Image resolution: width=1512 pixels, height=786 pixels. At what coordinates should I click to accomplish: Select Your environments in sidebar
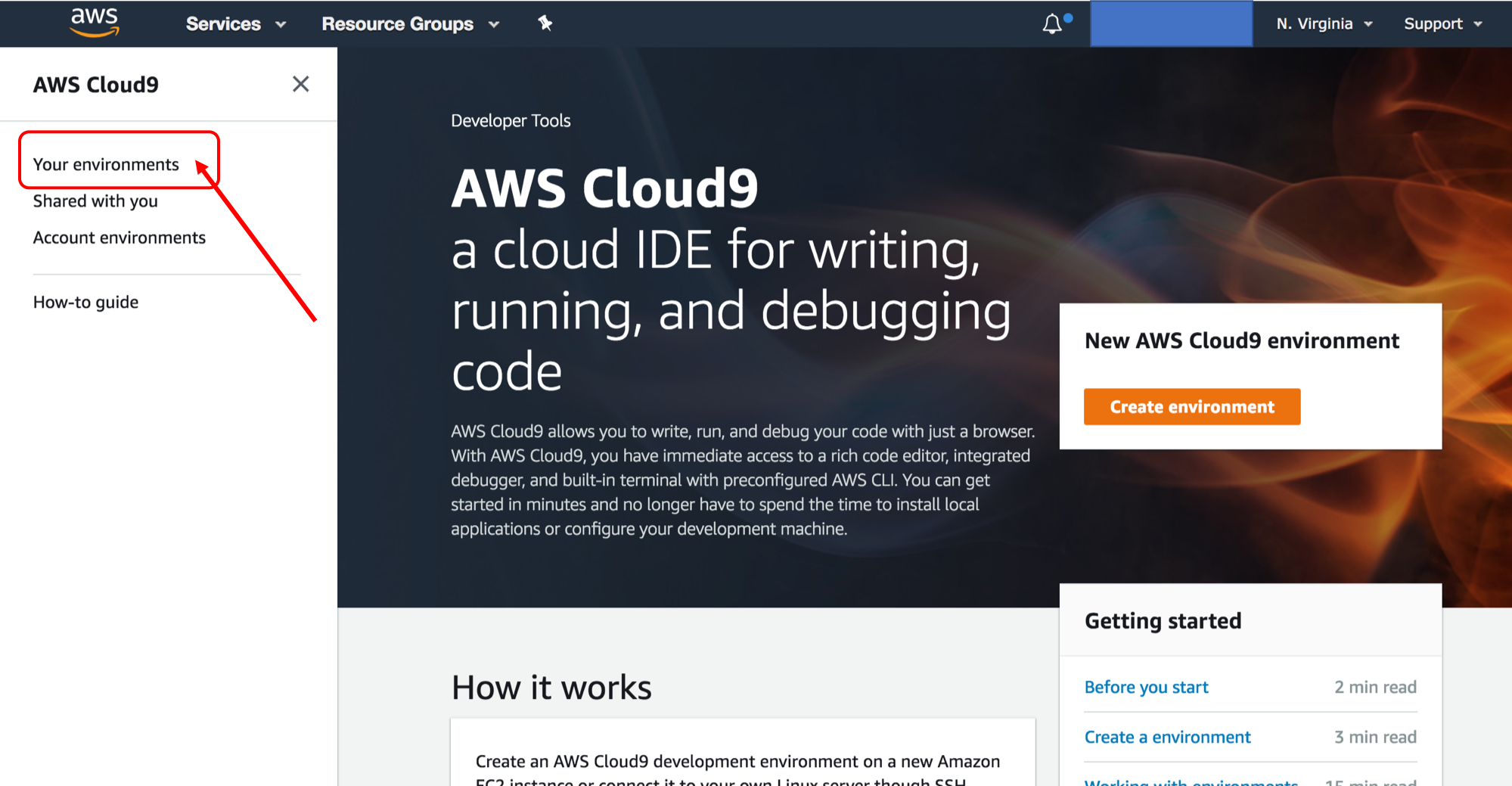point(106,164)
